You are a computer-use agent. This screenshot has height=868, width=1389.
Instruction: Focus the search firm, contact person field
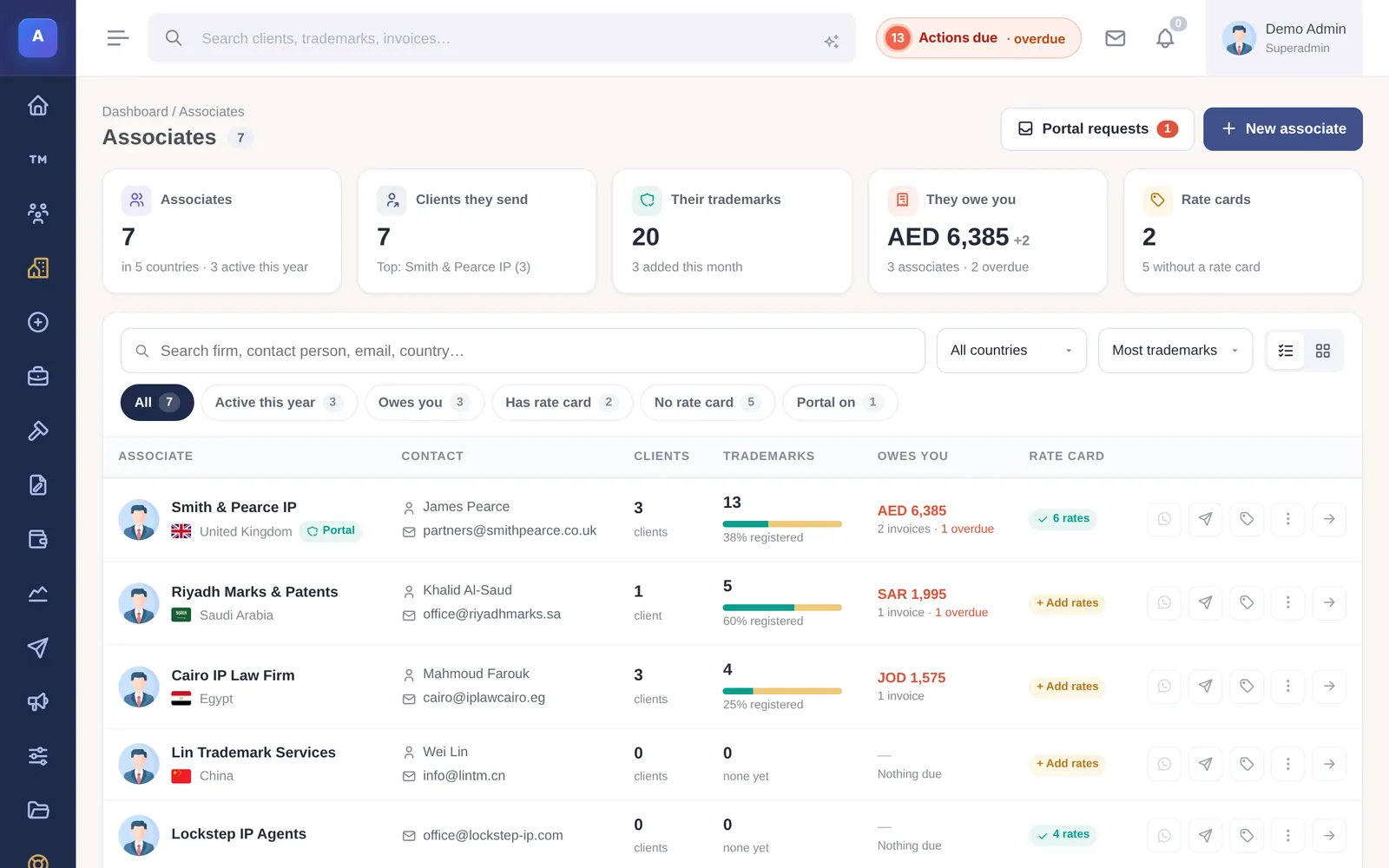523,351
